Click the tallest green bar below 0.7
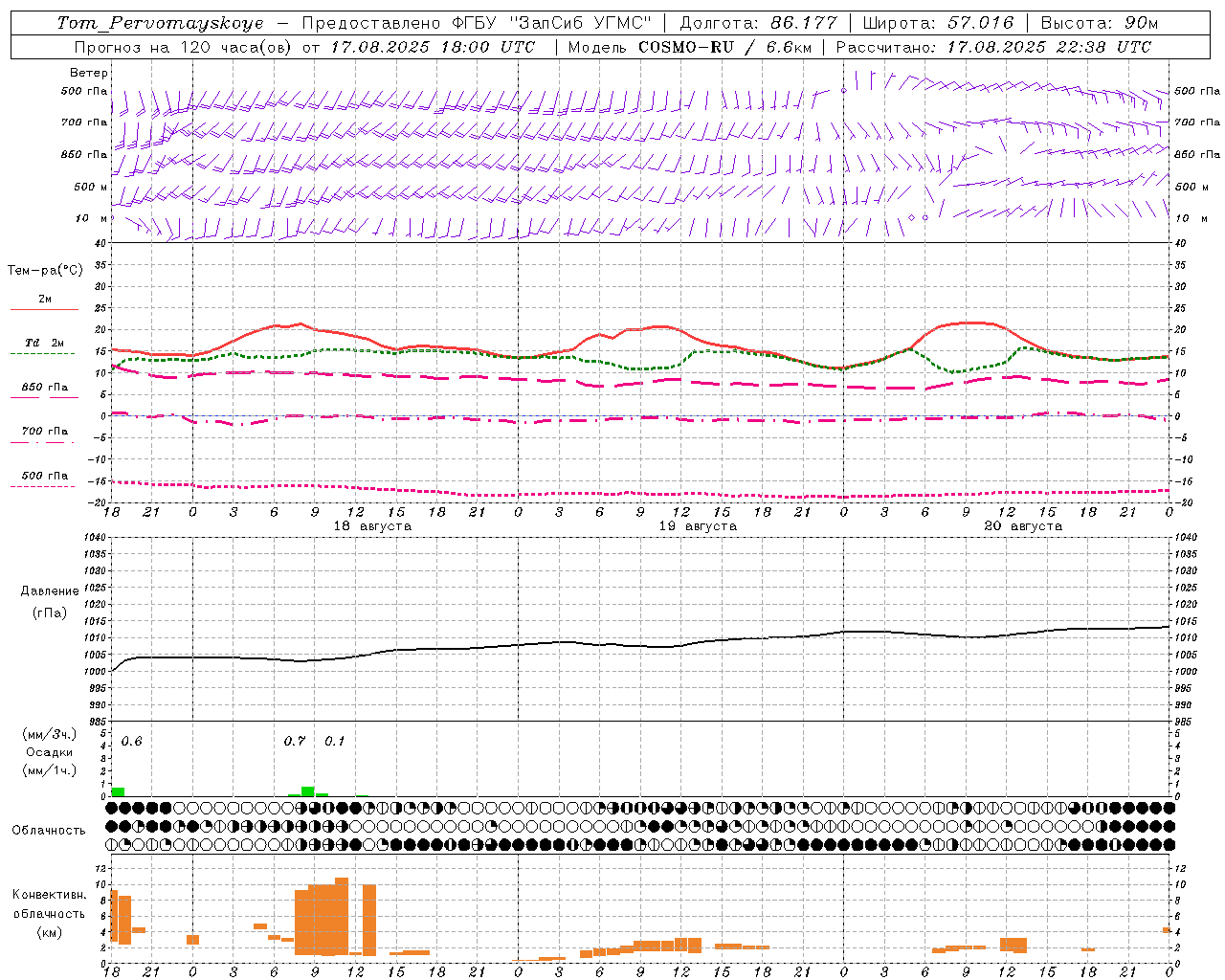This screenshot has width=1225, height=980. click(x=308, y=791)
